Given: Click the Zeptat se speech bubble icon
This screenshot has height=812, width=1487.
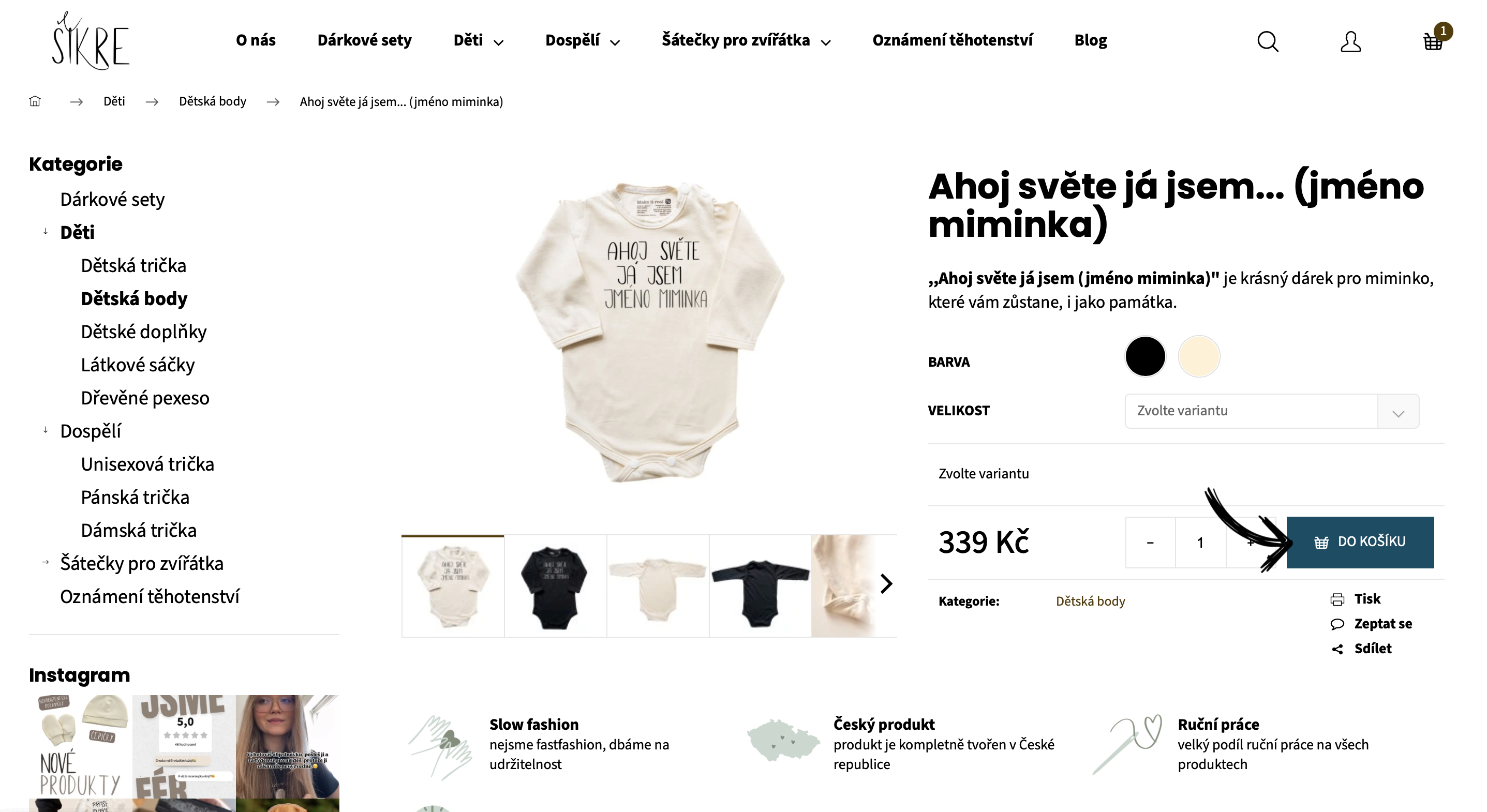Looking at the screenshot, I should pyautogui.click(x=1337, y=624).
